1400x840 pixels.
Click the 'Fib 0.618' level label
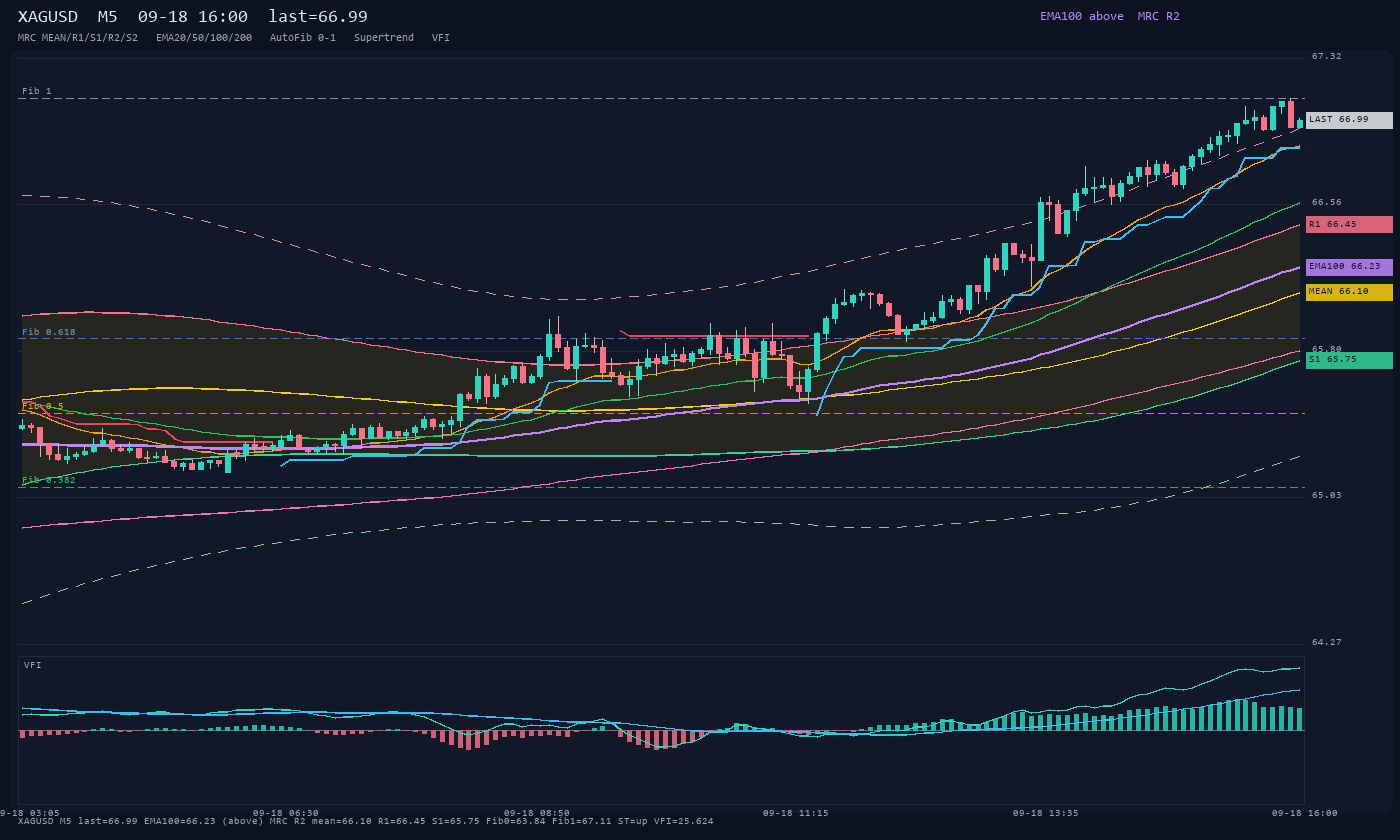coord(49,332)
